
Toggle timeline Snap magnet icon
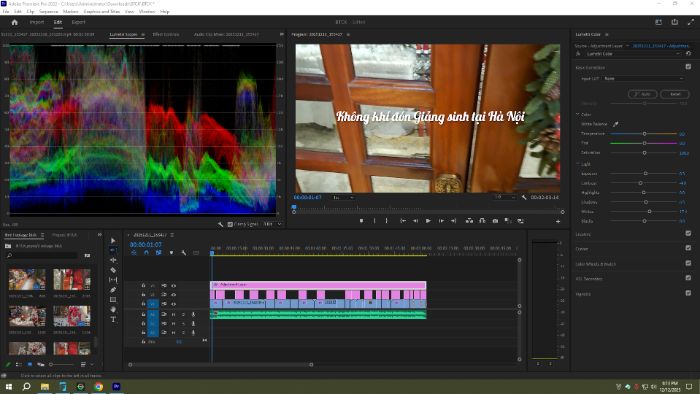pos(146,253)
